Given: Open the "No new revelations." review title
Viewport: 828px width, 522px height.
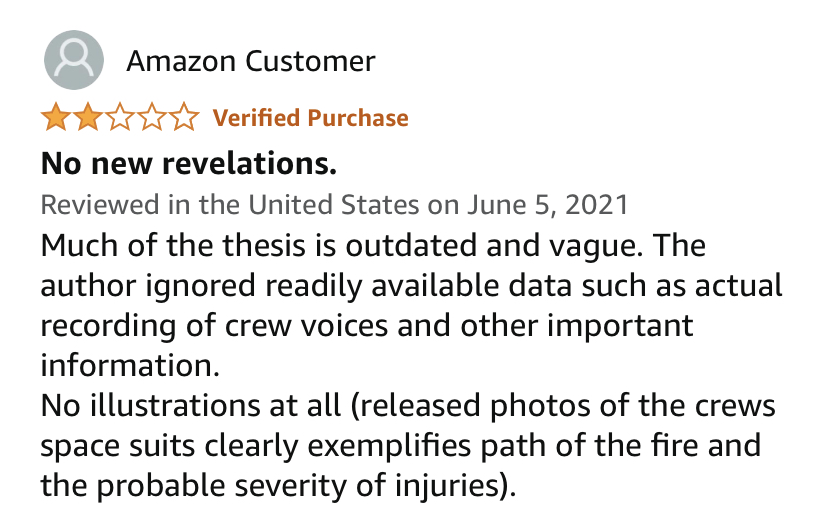Looking at the screenshot, I should click(188, 162).
